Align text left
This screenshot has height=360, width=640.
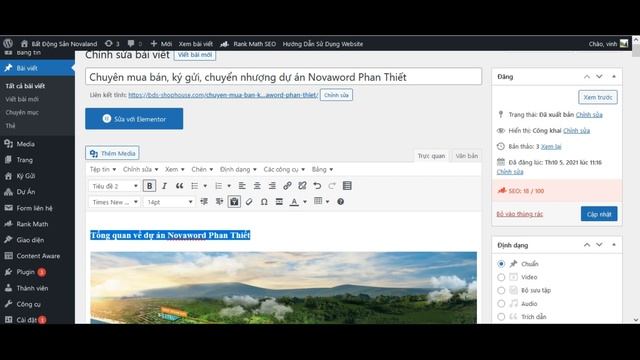[242, 186]
